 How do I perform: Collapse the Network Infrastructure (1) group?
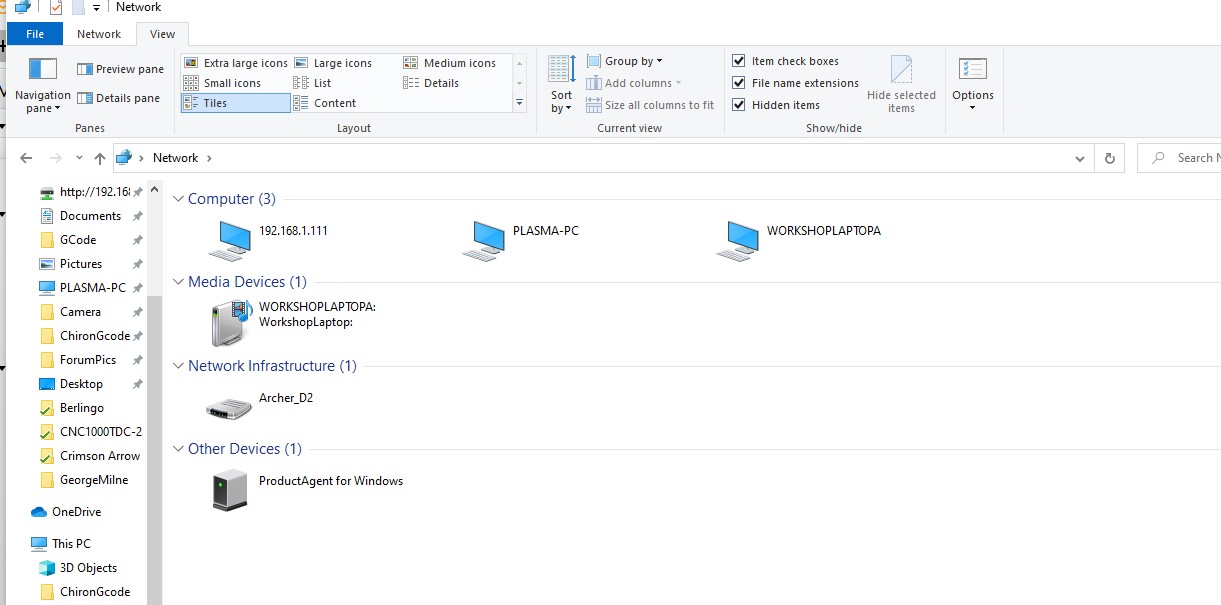pos(179,366)
